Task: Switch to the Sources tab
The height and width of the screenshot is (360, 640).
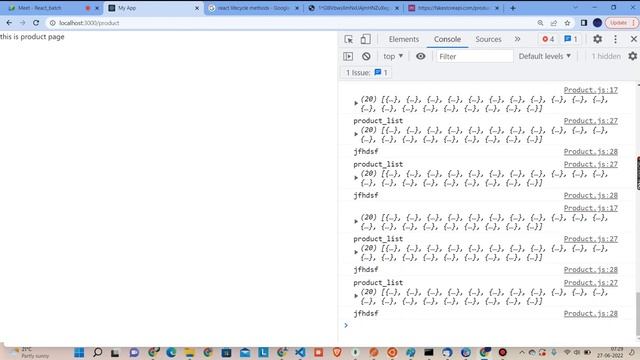Action: click(488, 39)
